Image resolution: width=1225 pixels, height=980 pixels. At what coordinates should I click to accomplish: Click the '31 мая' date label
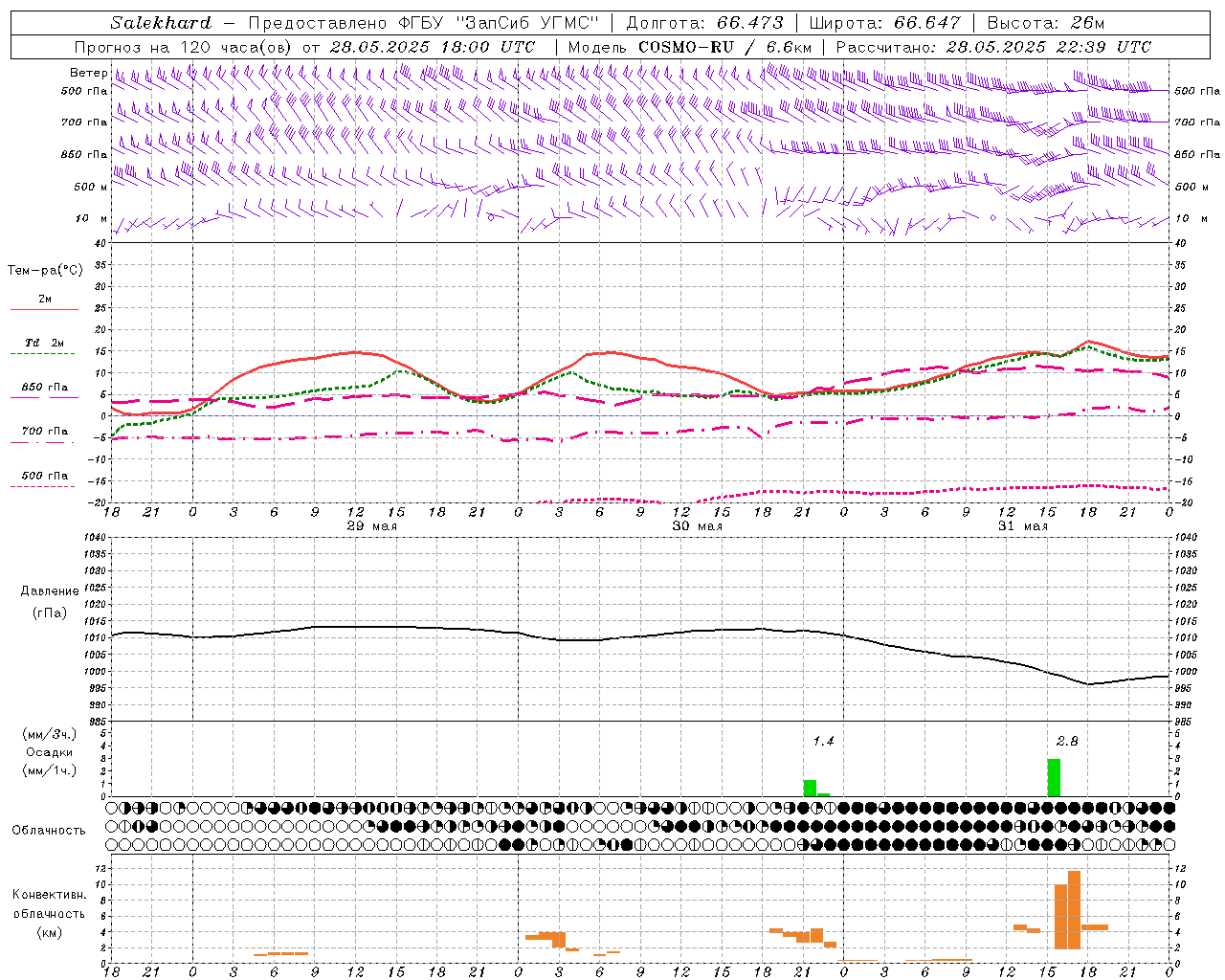pos(1022,526)
